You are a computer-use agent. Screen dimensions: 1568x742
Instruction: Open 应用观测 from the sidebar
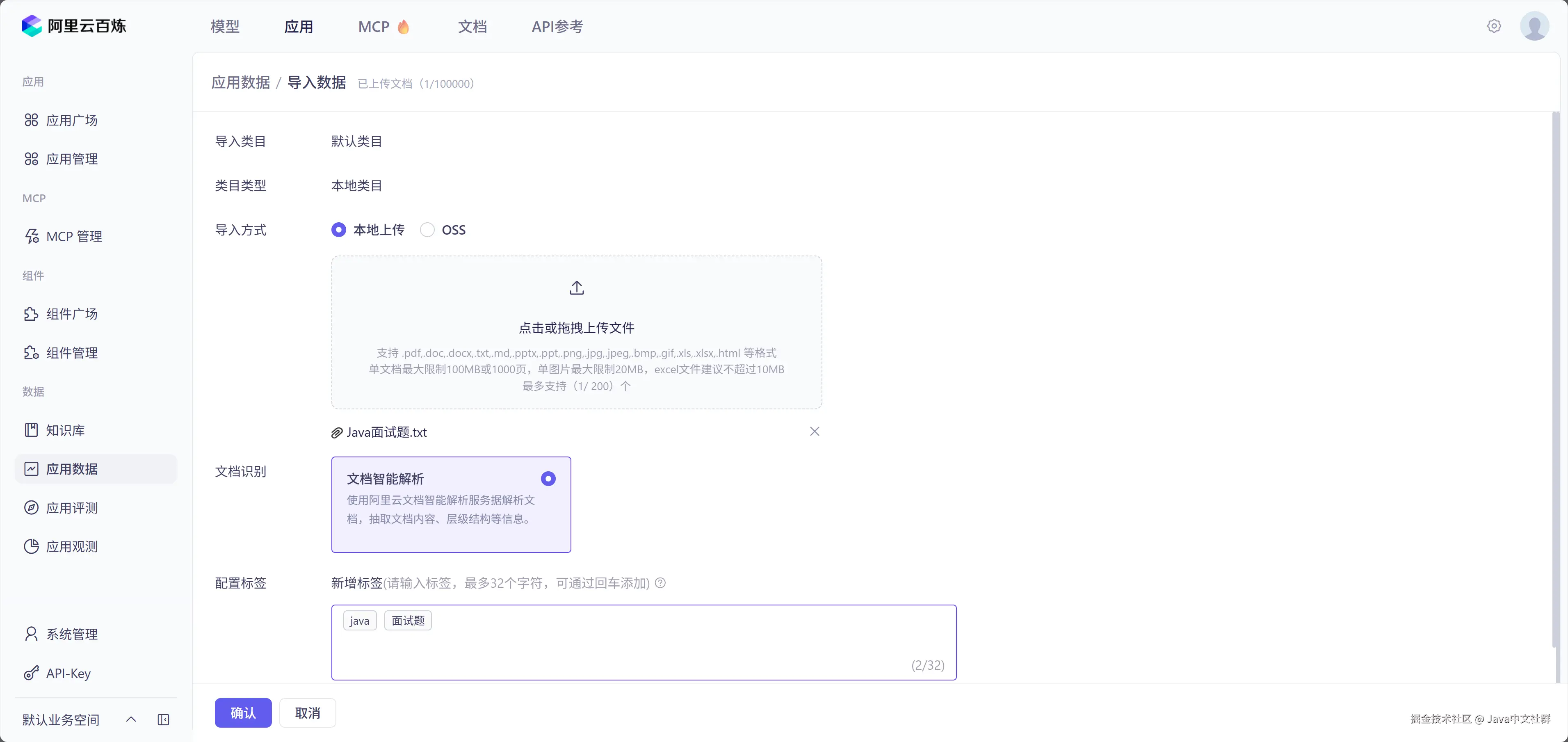click(72, 547)
